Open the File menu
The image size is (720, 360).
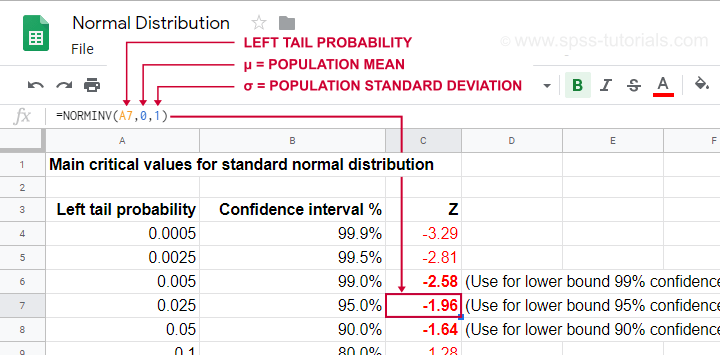point(83,49)
